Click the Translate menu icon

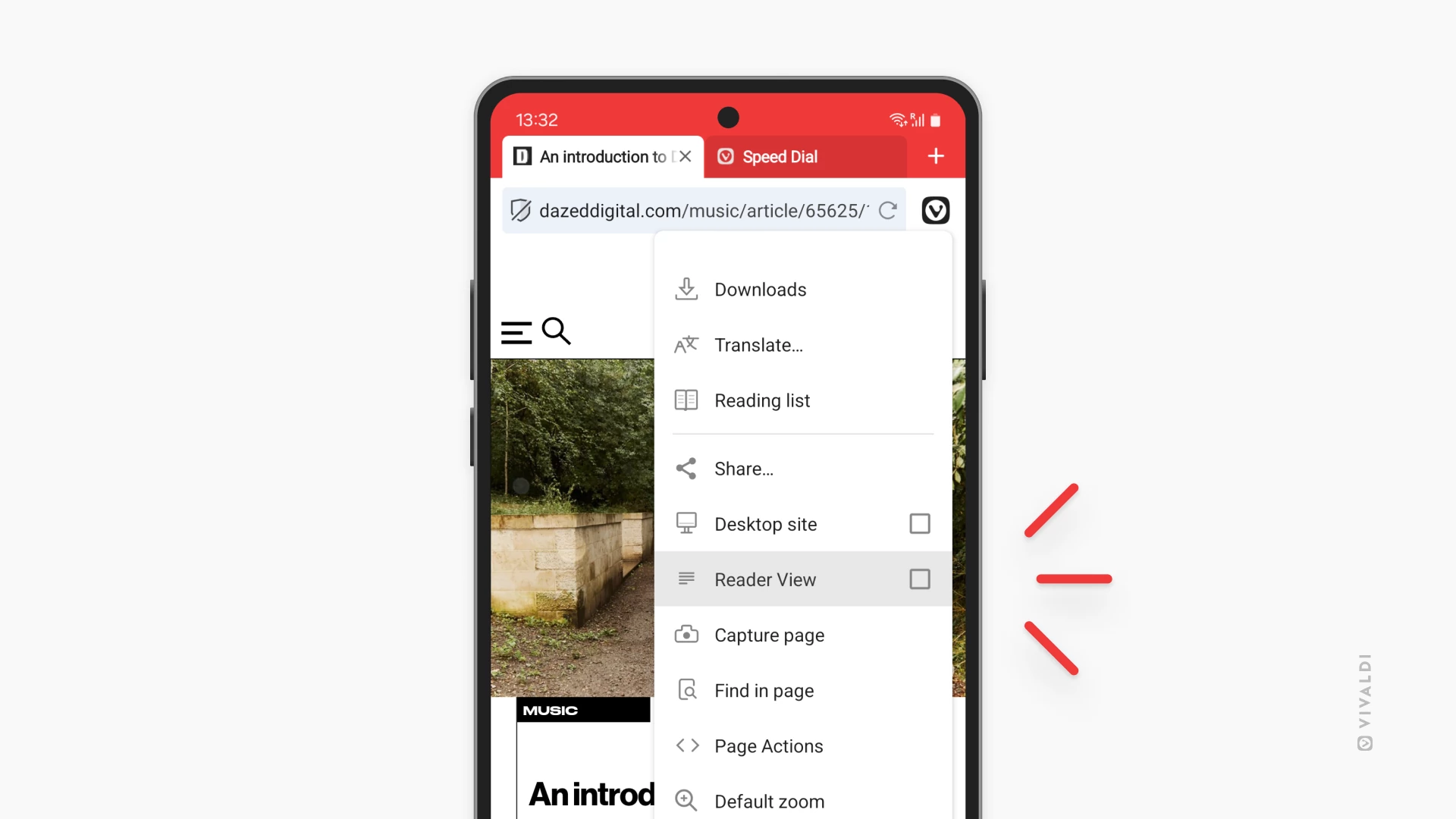[685, 344]
